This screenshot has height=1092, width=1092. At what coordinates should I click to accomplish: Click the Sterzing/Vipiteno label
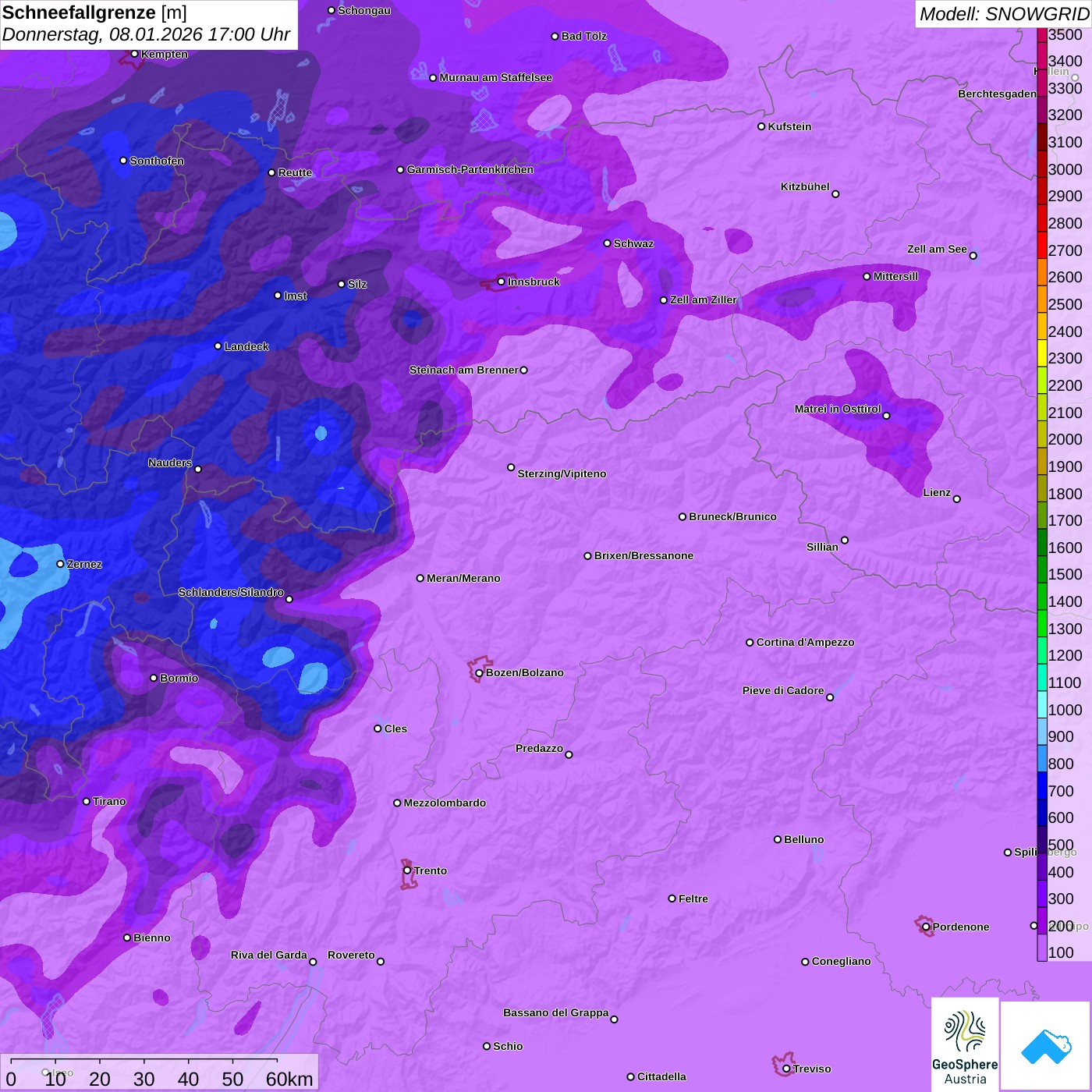point(562,473)
